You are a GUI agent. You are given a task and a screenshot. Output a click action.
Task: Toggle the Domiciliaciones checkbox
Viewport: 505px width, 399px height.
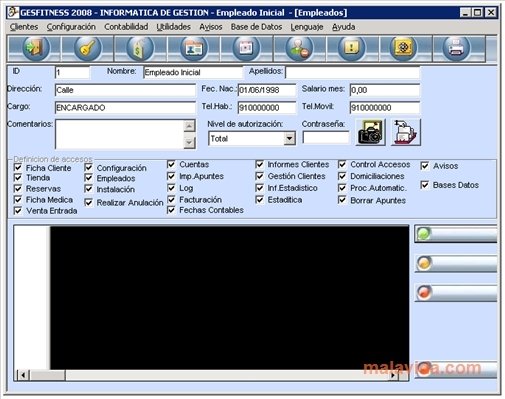(x=342, y=176)
